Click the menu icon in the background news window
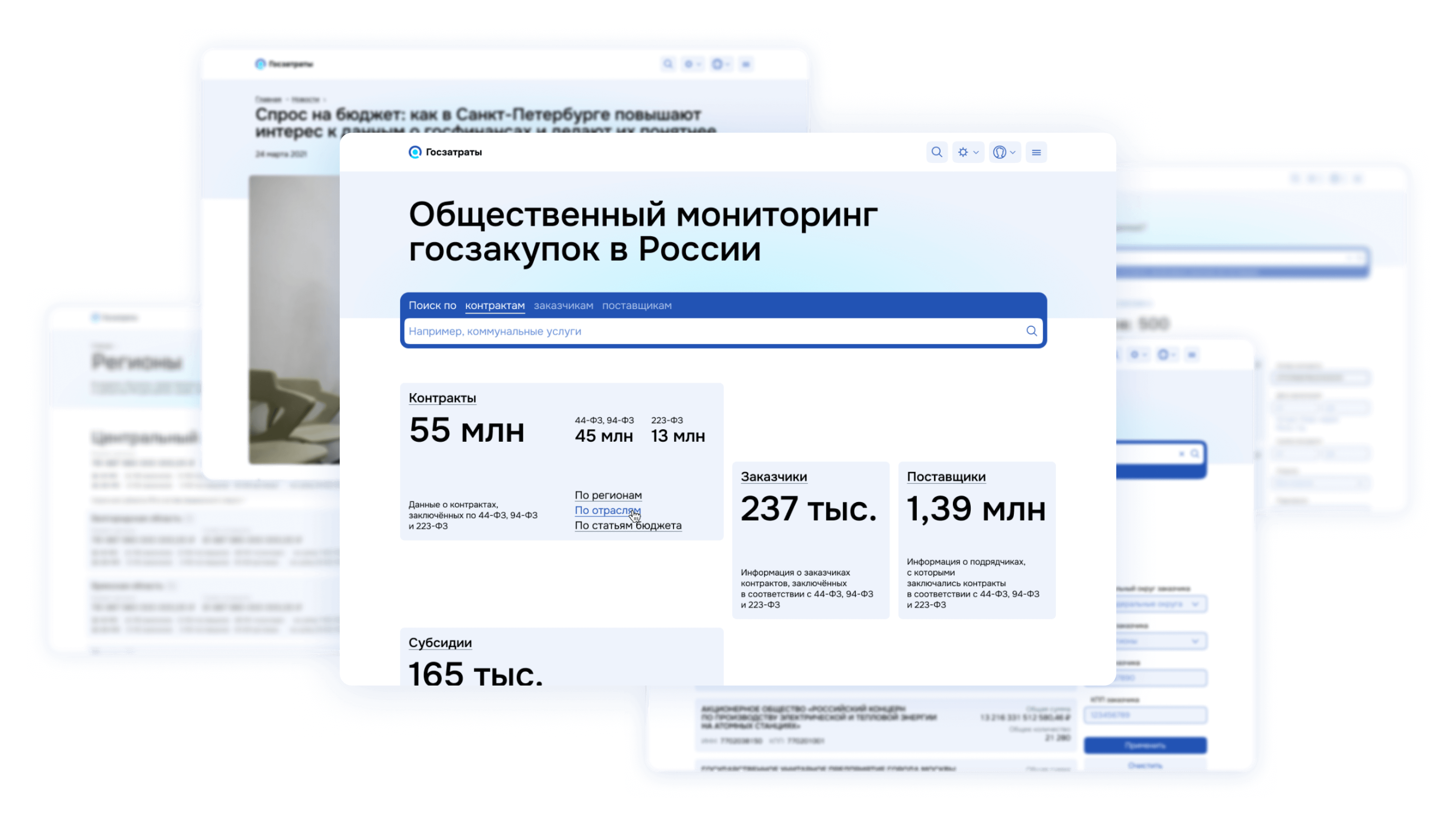The height and width of the screenshot is (819, 1456). click(x=746, y=64)
